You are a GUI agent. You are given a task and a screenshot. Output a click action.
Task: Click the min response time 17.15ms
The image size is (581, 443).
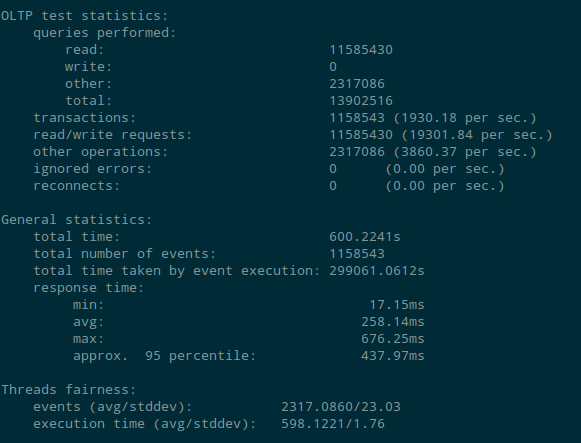coord(397,305)
